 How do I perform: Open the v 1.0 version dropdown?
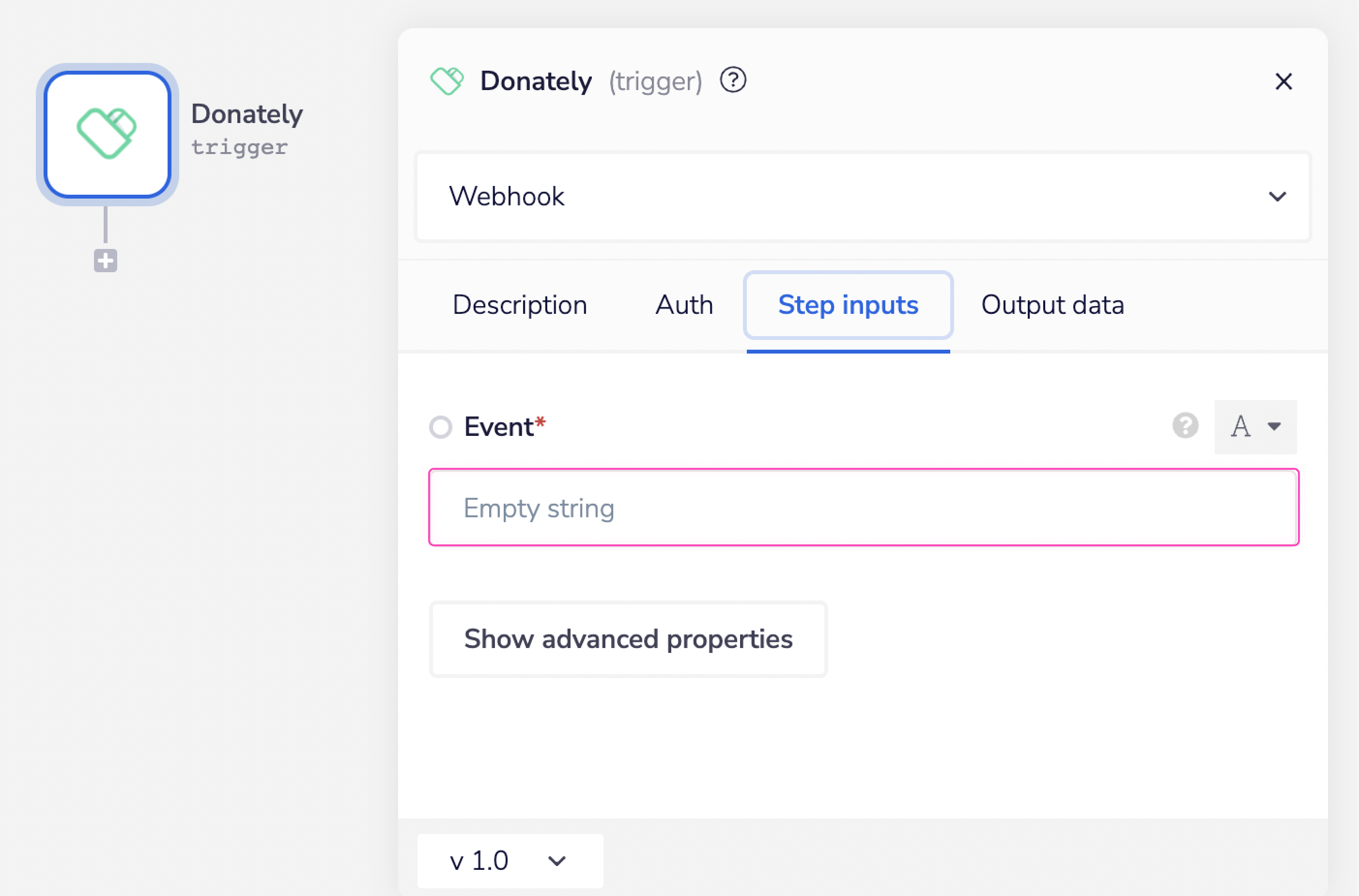click(x=510, y=861)
